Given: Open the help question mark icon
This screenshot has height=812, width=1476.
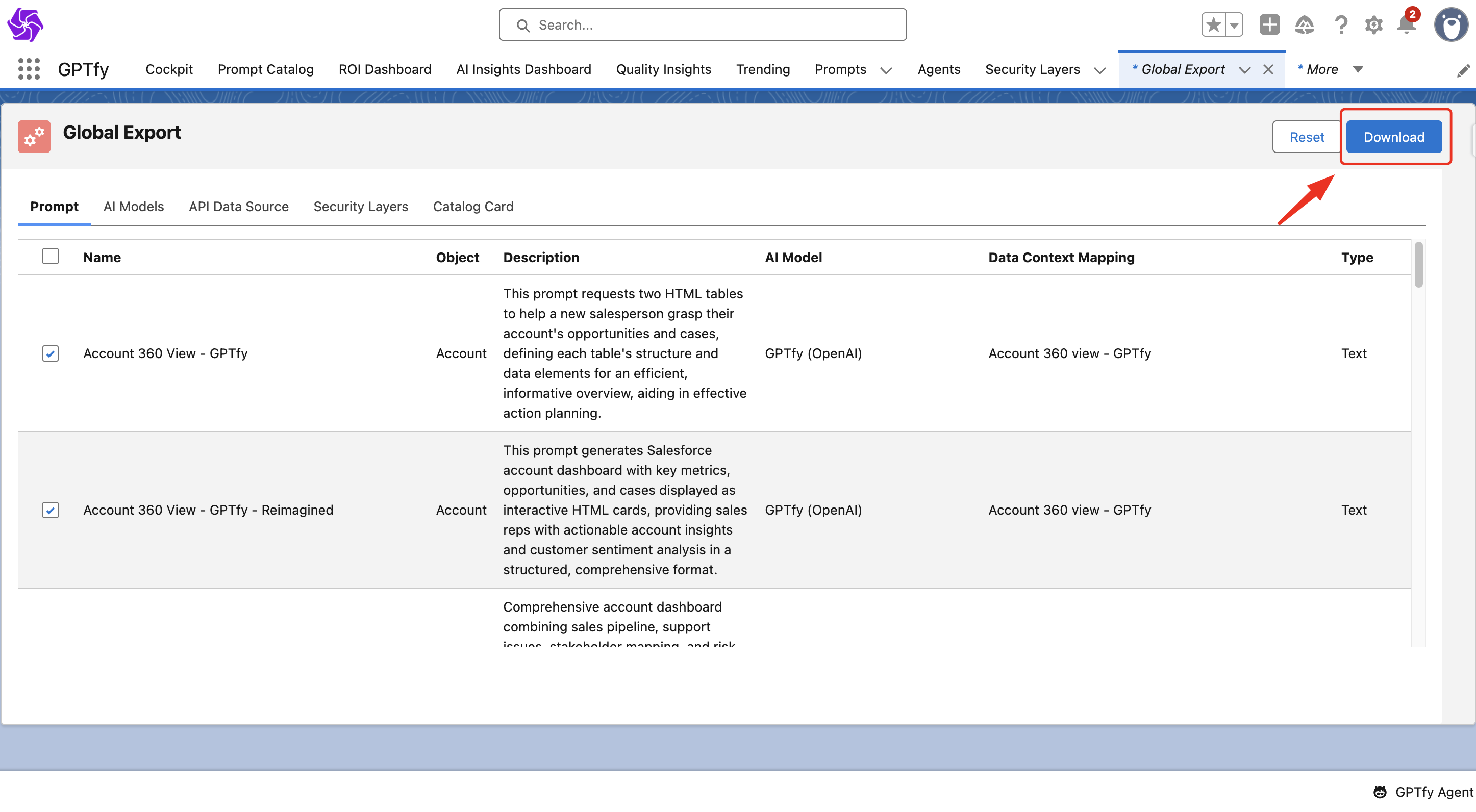Looking at the screenshot, I should coord(1340,24).
